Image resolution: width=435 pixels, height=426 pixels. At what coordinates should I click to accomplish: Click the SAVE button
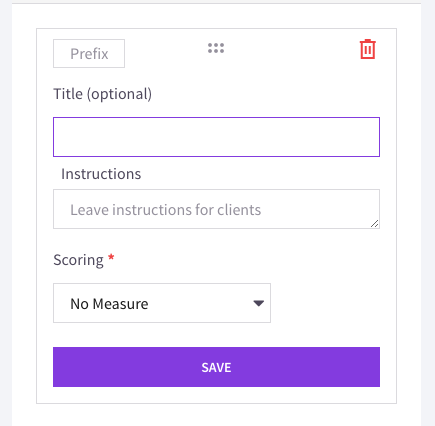pyautogui.click(x=216, y=367)
